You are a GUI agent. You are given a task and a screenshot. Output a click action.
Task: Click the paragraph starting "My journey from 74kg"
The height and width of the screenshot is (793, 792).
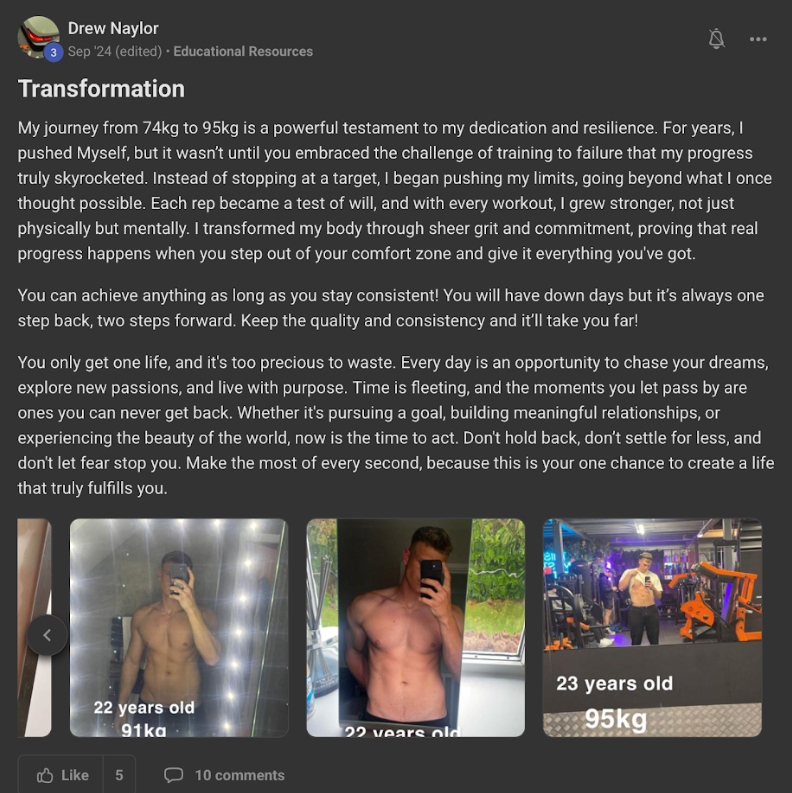(x=395, y=190)
